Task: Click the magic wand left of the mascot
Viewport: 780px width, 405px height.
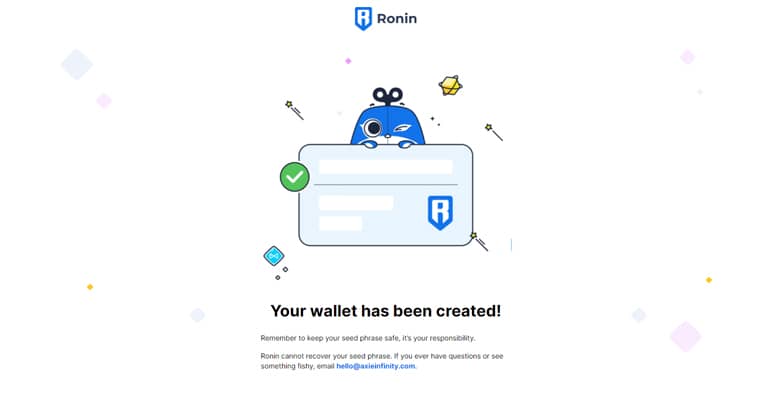Action: point(294,110)
